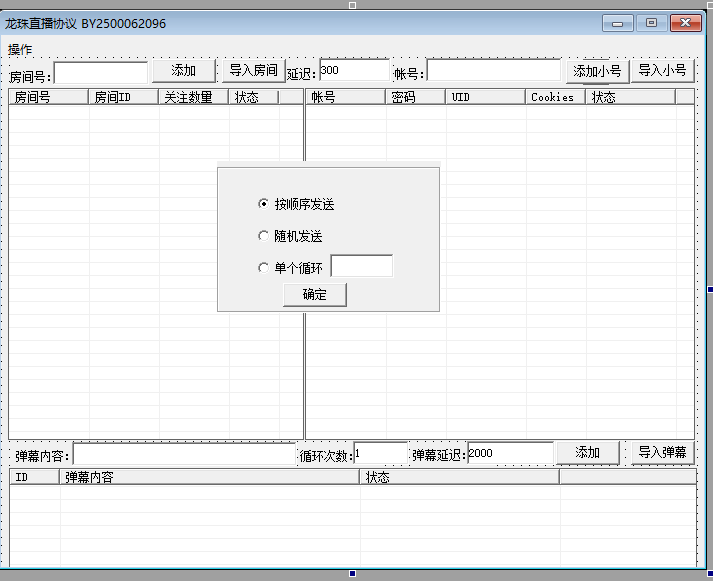
Task: Click into the 延迟 field showing 300
Action: [353, 71]
